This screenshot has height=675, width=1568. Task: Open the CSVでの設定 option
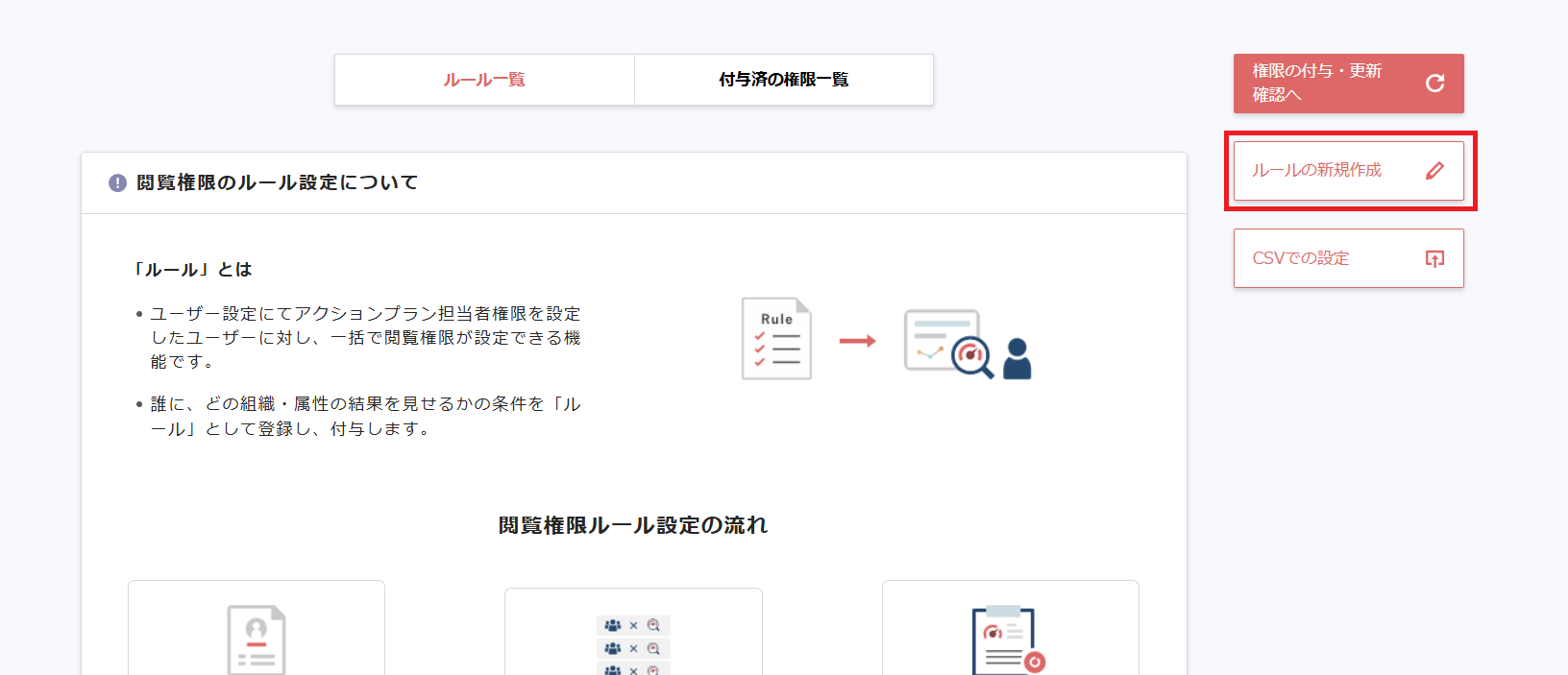1301,258
